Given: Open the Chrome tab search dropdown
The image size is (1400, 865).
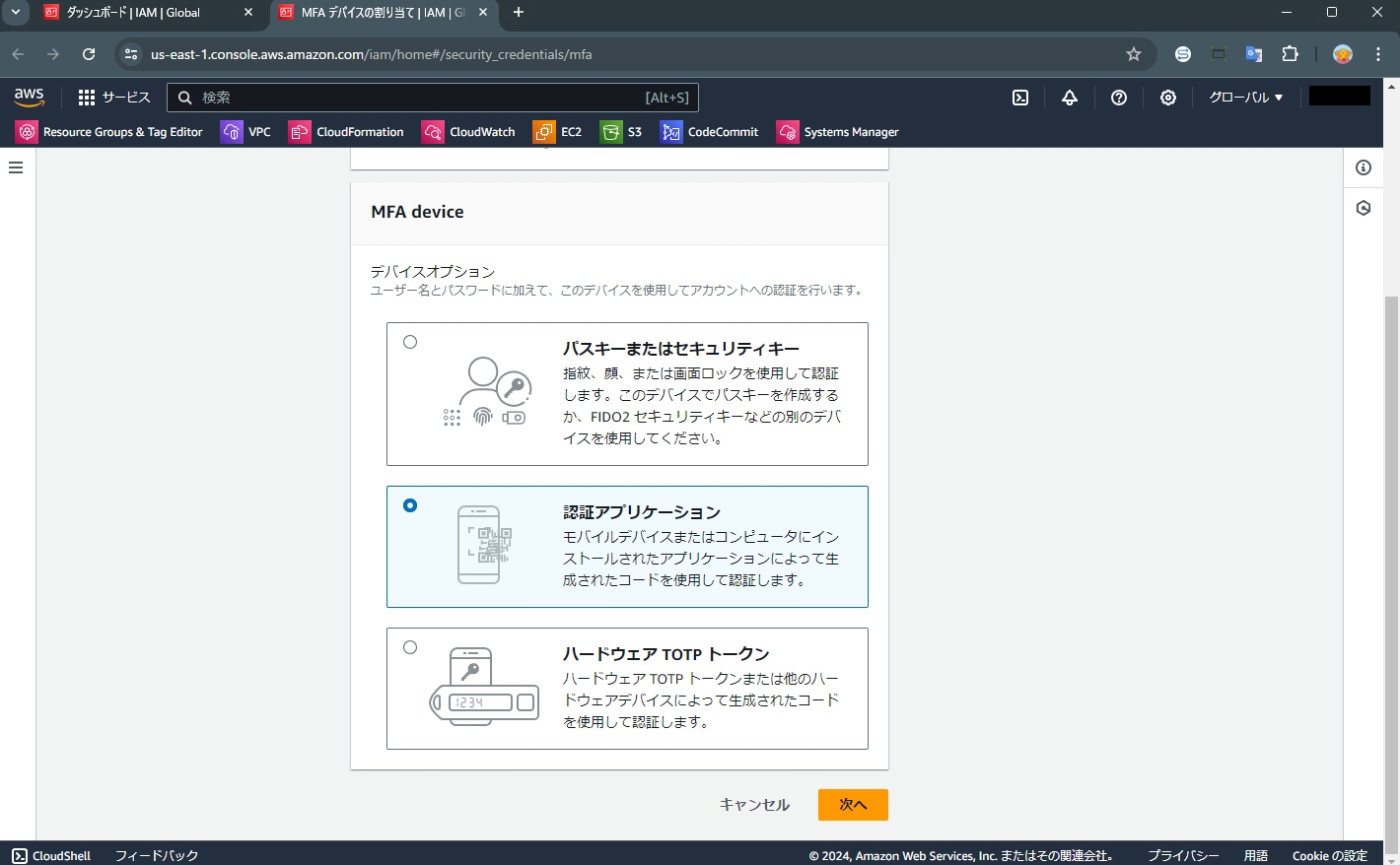Looking at the screenshot, I should [x=14, y=12].
